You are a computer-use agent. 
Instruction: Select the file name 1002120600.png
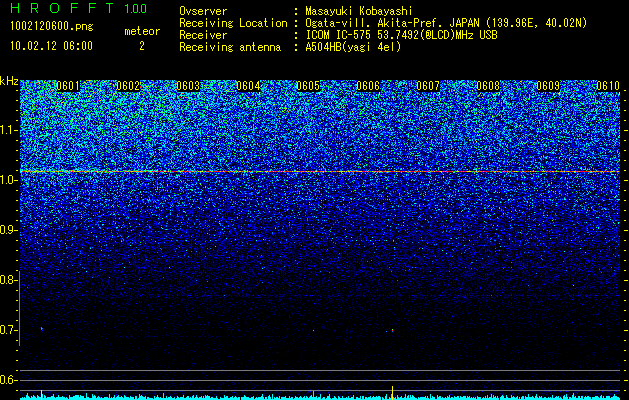[52, 26]
